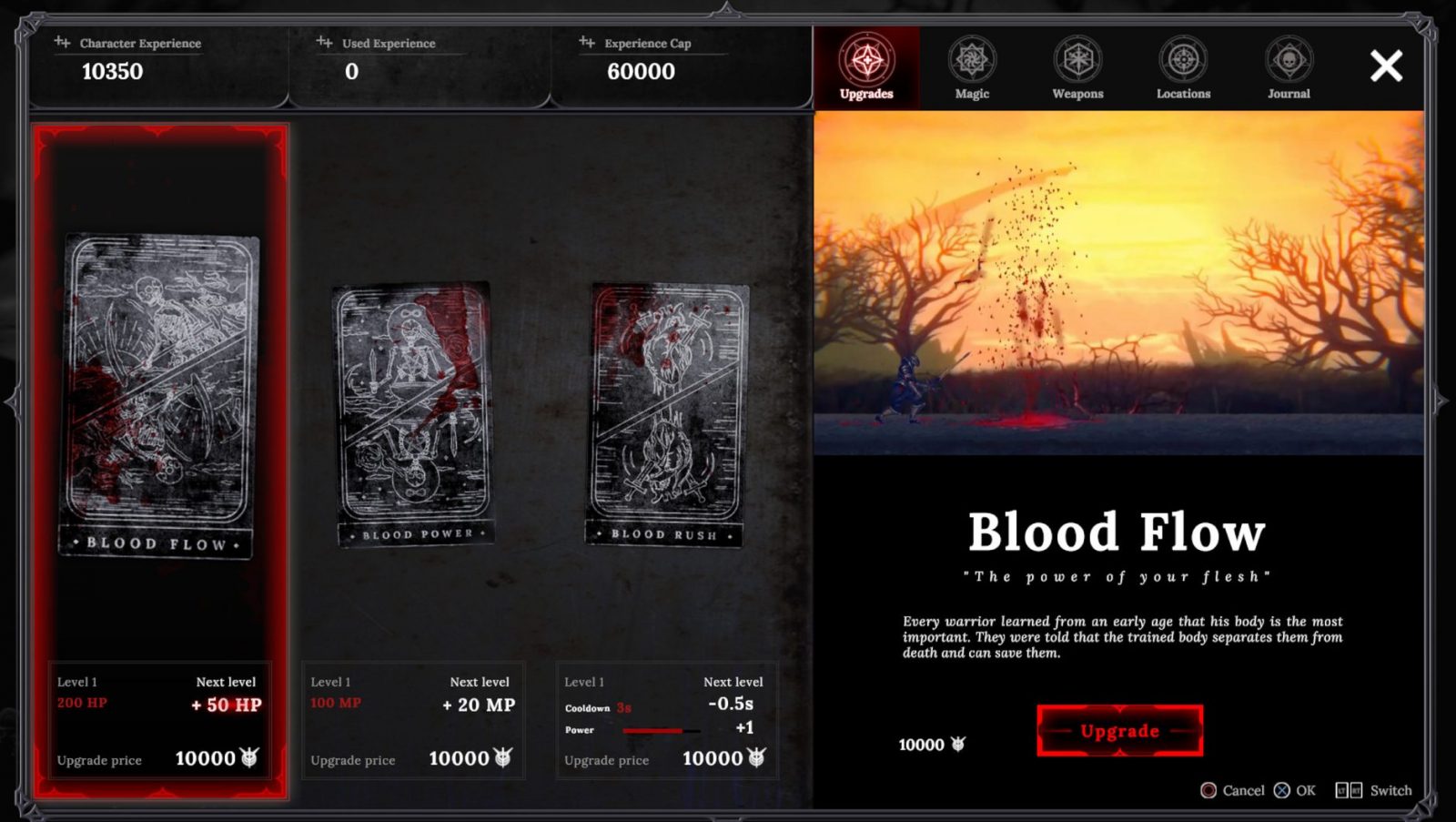Select the Upgrades tab icon
The image size is (1456, 822).
866,60
